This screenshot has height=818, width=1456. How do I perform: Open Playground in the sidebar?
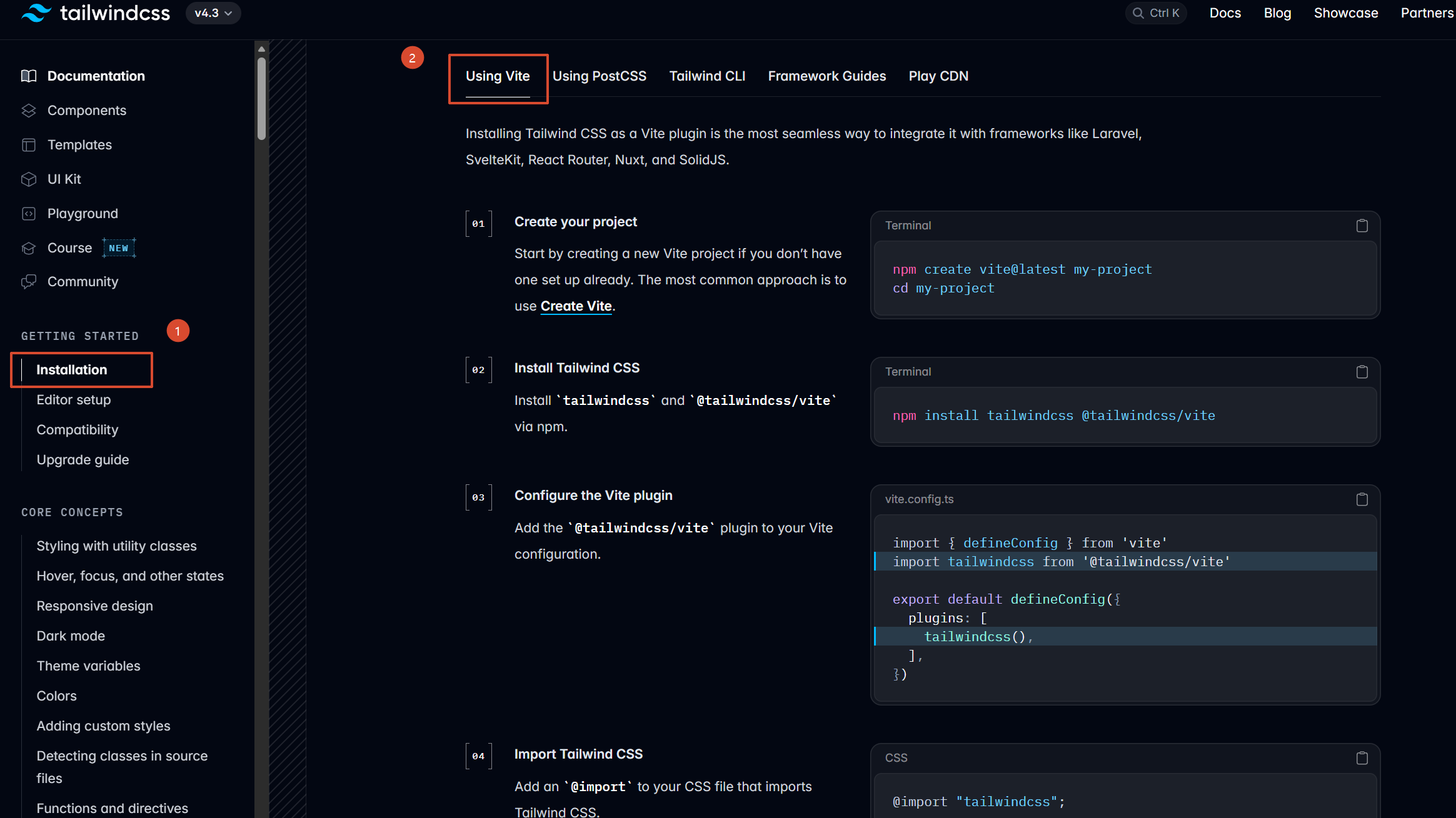pos(83,214)
